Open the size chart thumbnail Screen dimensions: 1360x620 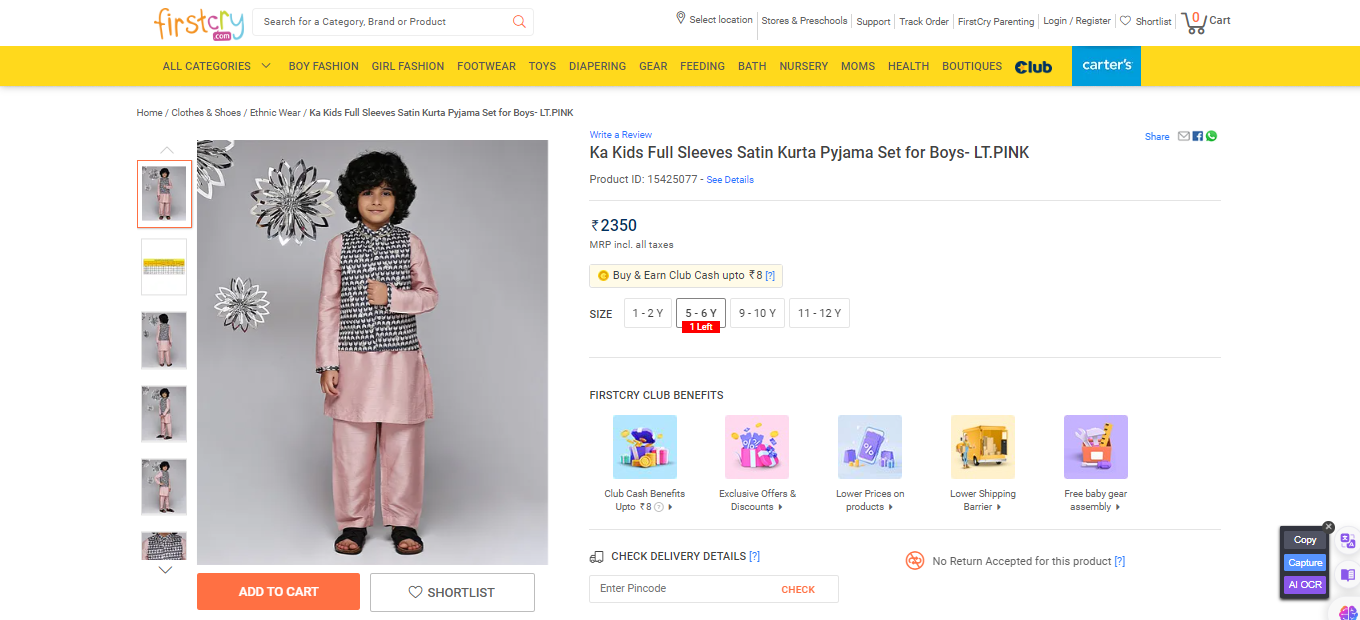164,267
